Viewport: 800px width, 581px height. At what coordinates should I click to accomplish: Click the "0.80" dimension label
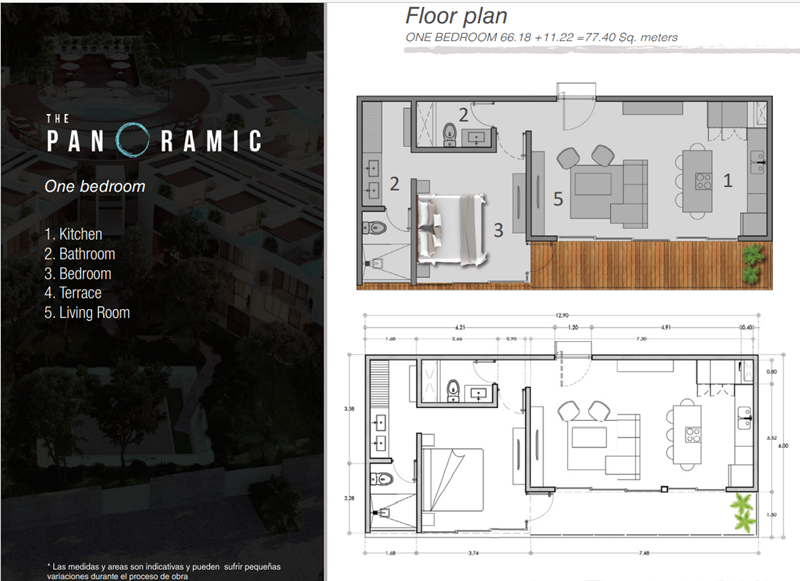tap(771, 372)
